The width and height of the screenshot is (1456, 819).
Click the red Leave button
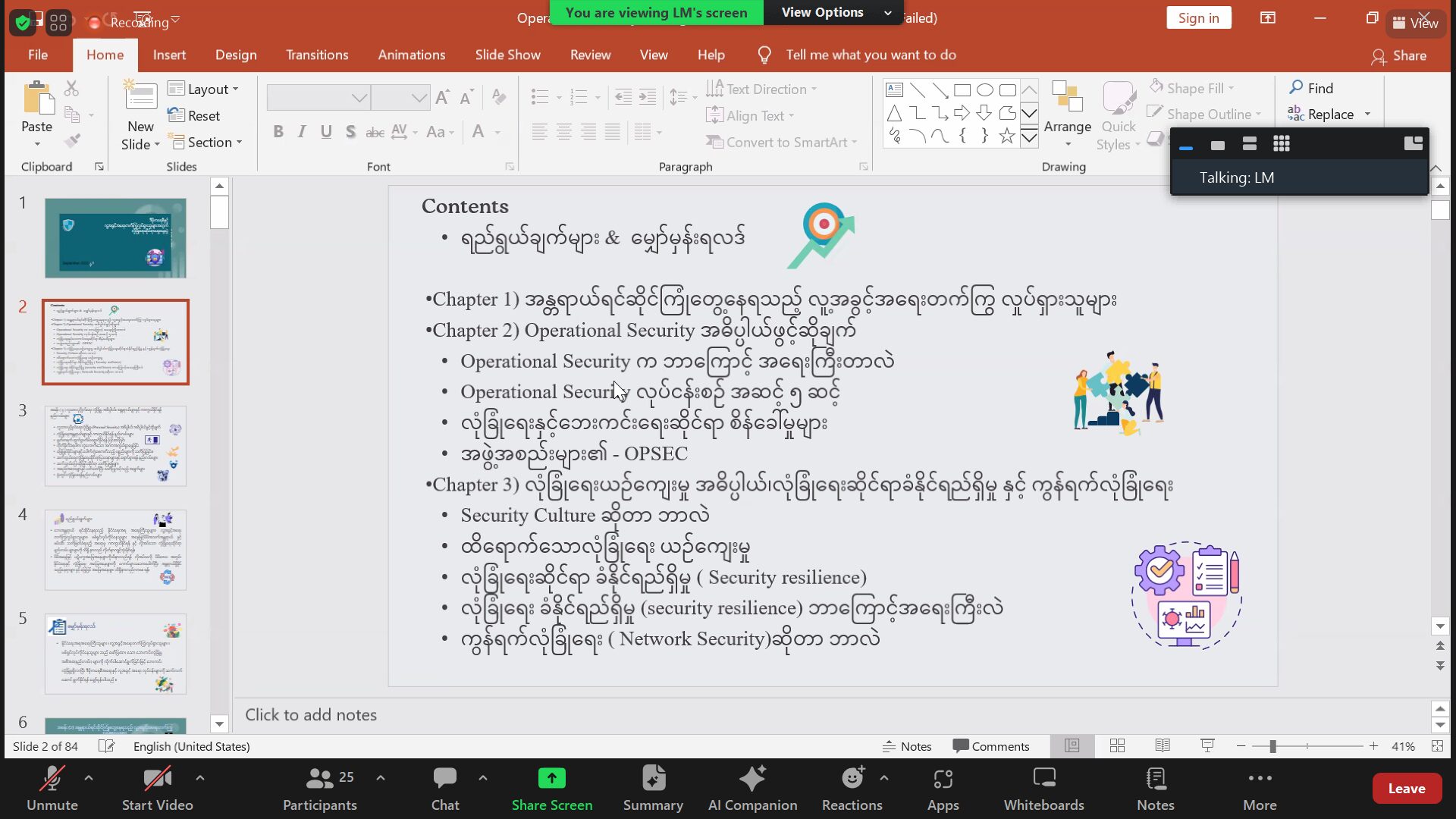point(1406,789)
